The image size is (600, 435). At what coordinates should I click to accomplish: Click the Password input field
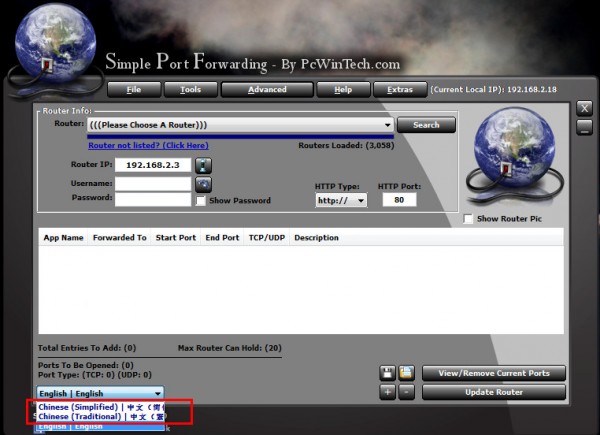point(153,199)
